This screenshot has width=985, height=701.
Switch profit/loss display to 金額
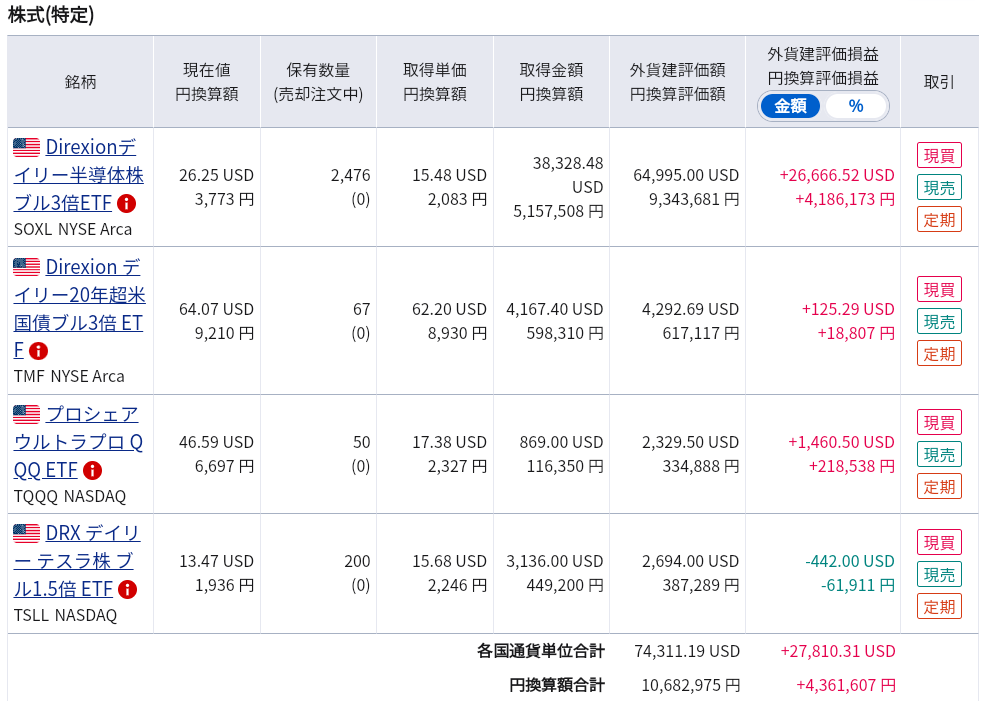tap(790, 106)
